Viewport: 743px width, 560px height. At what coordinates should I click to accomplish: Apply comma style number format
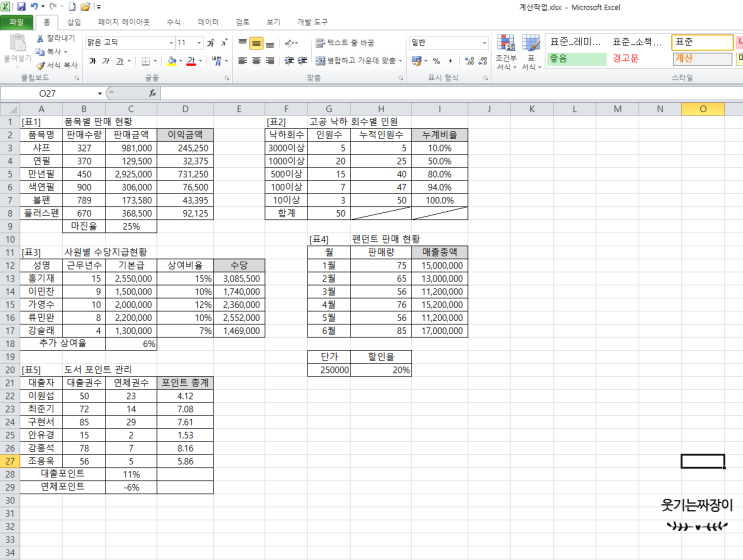[450, 61]
